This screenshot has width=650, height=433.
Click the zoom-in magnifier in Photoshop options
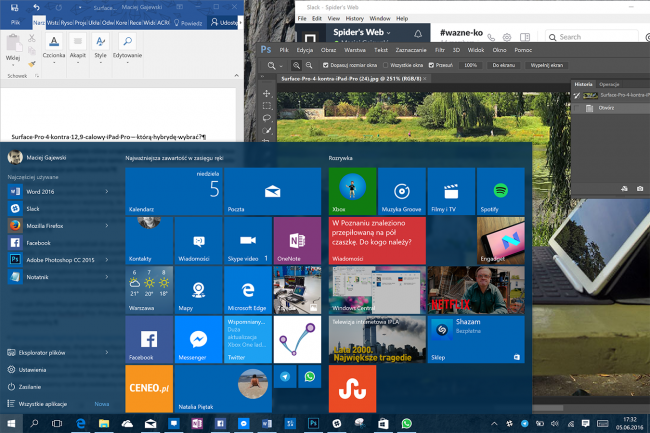tap(296, 65)
